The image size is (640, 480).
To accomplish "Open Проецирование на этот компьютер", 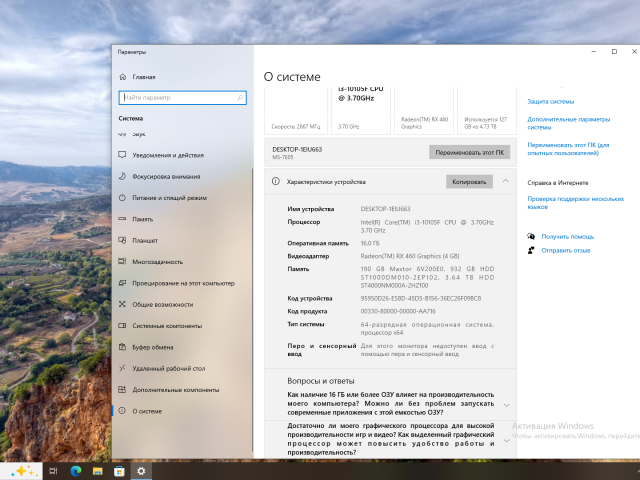I will click(183, 283).
